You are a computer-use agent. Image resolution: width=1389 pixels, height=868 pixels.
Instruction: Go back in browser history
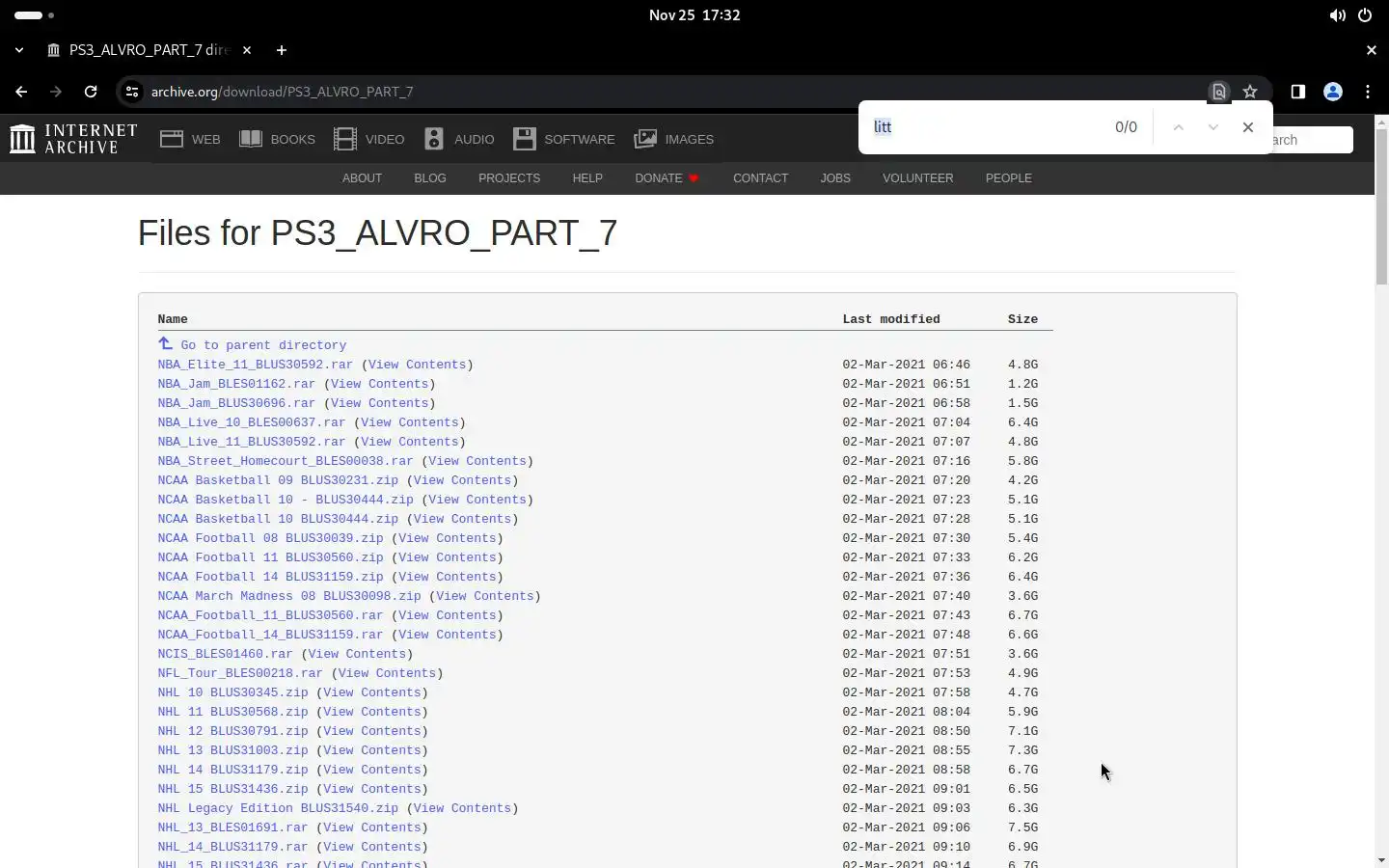click(21, 92)
